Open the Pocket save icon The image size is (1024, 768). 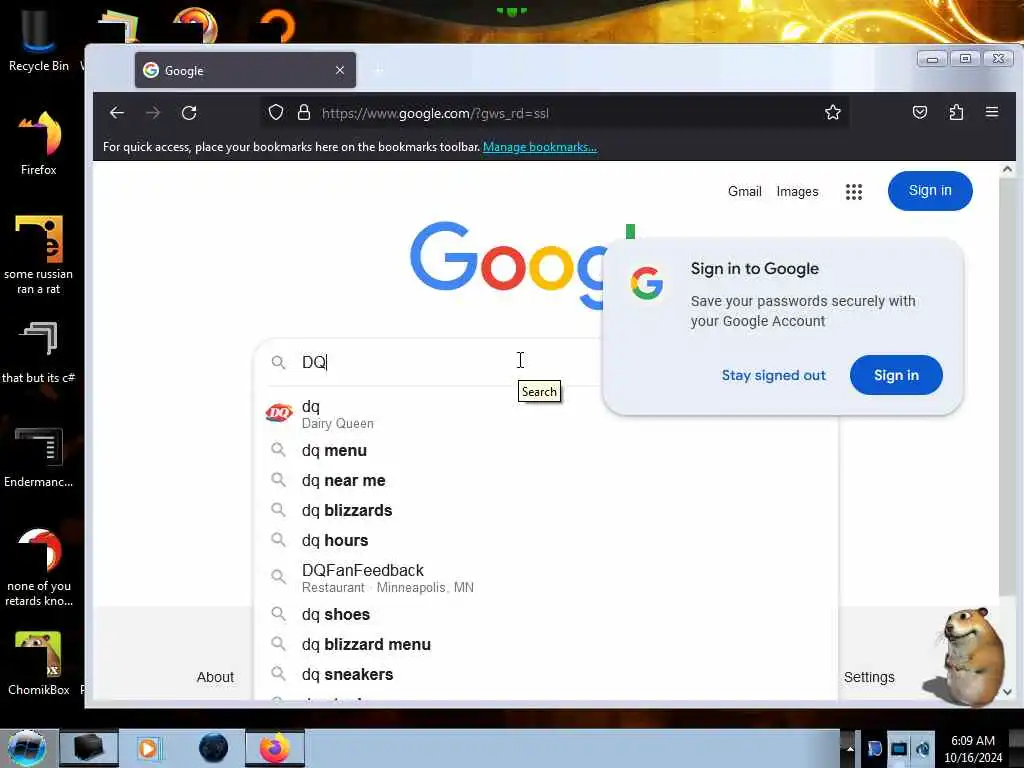click(x=920, y=113)
